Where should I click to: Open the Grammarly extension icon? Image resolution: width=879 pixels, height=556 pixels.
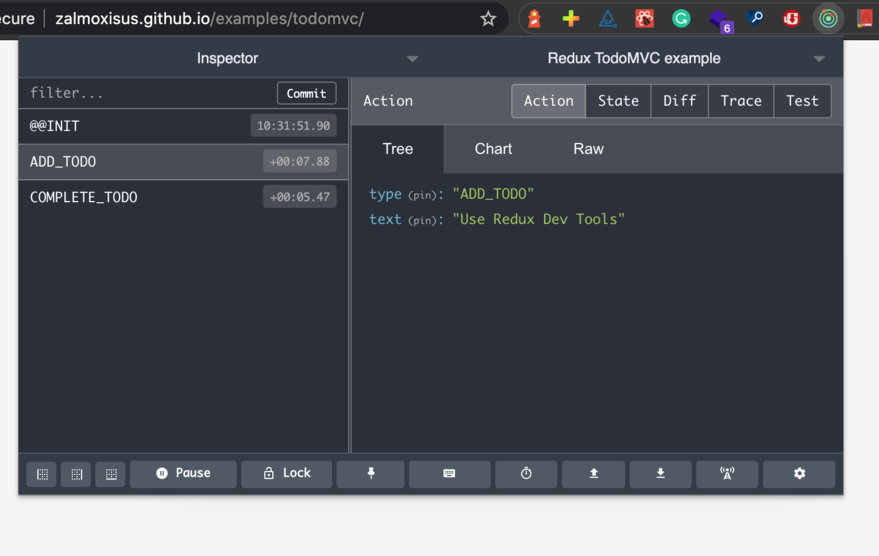tap(681, 19)
